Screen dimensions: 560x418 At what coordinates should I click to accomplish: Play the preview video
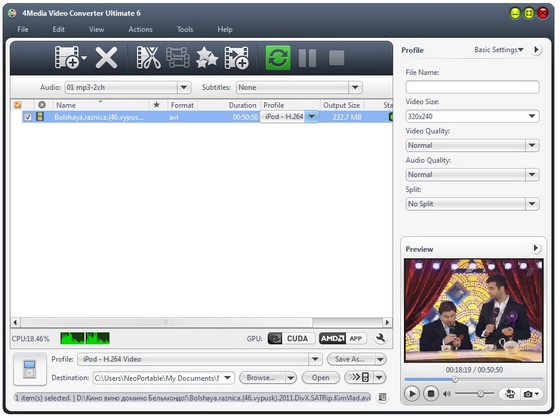click(412, 394)
